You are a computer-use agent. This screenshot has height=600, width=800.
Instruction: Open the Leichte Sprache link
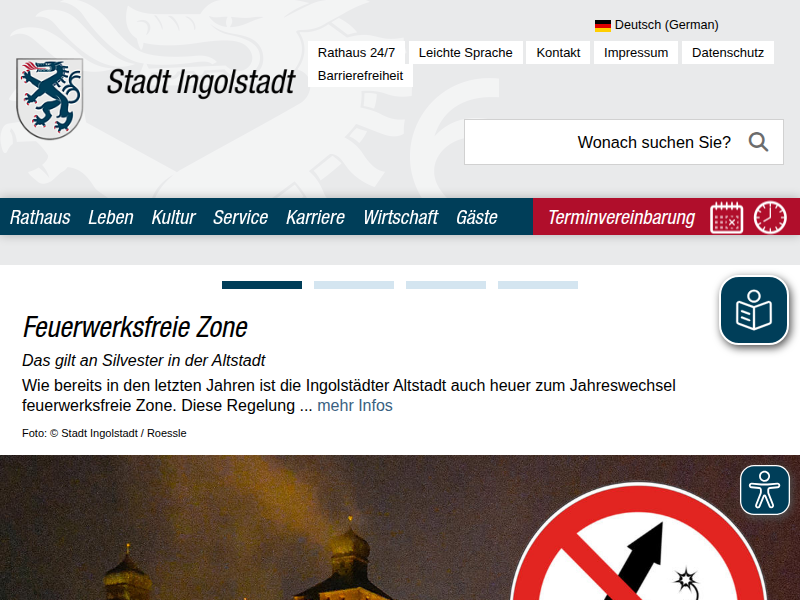(x=465, y=53)
